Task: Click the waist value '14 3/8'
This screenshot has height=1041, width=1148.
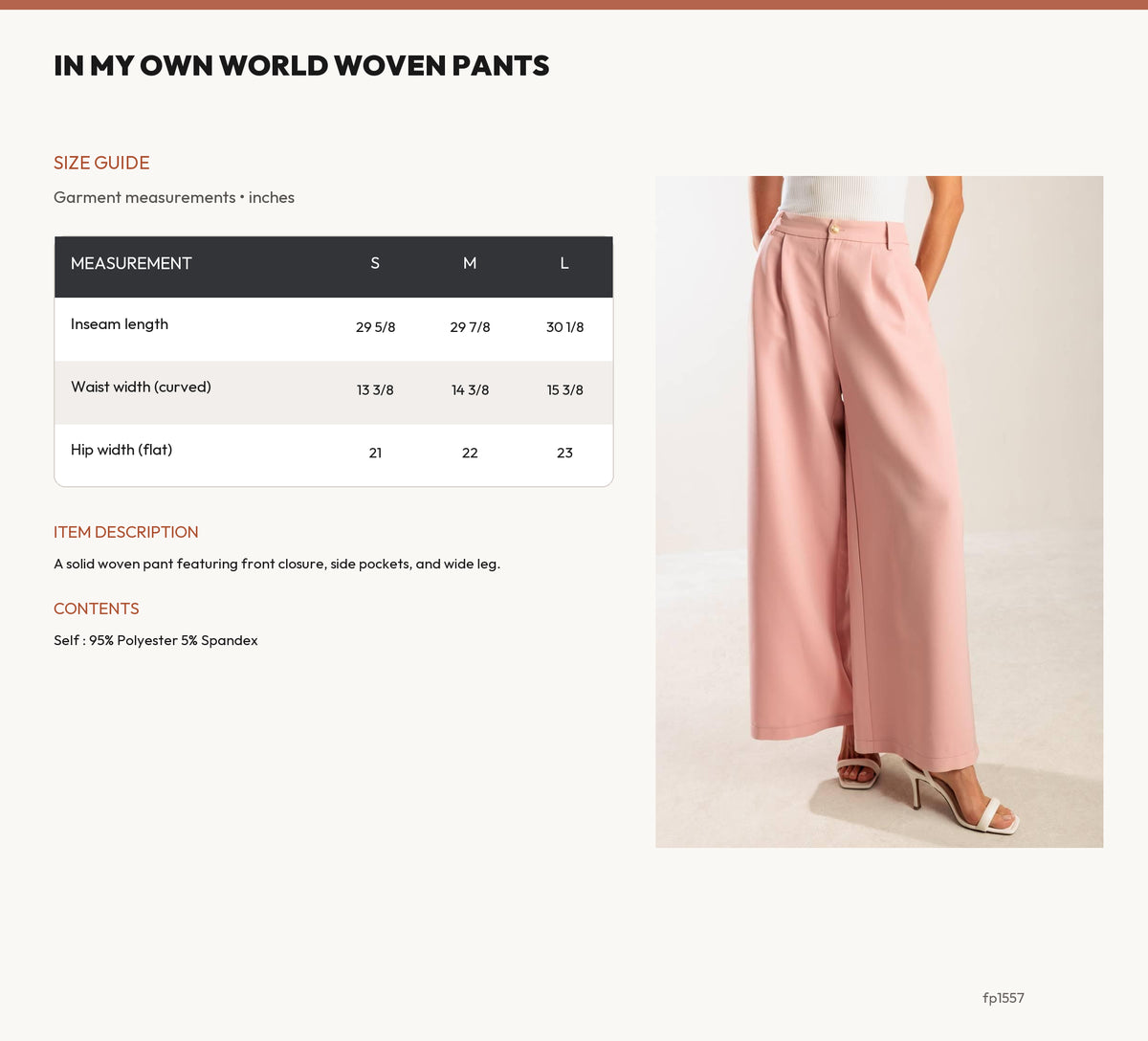Action: (x=470, y=390)
